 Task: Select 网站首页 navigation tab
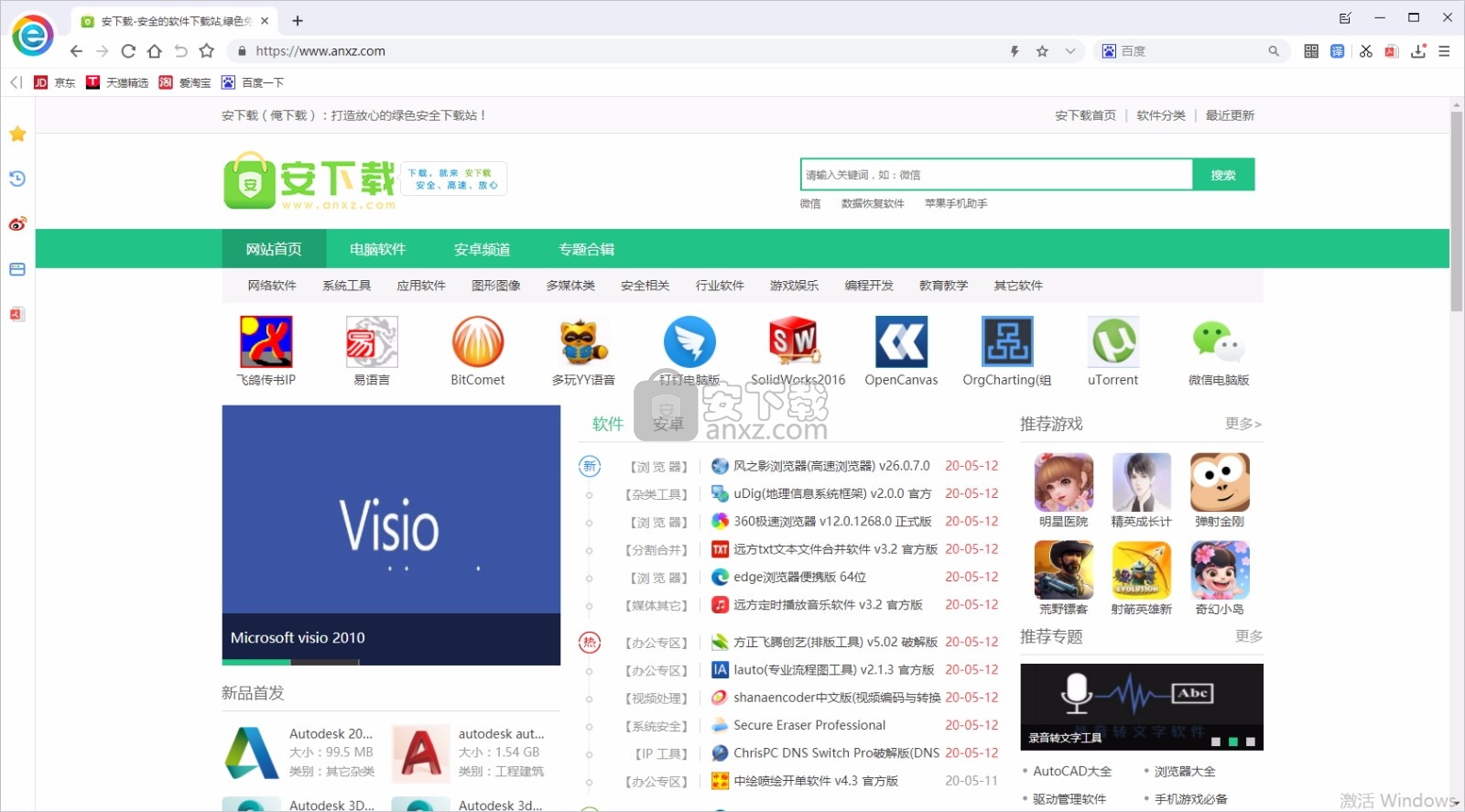(274, 249)
